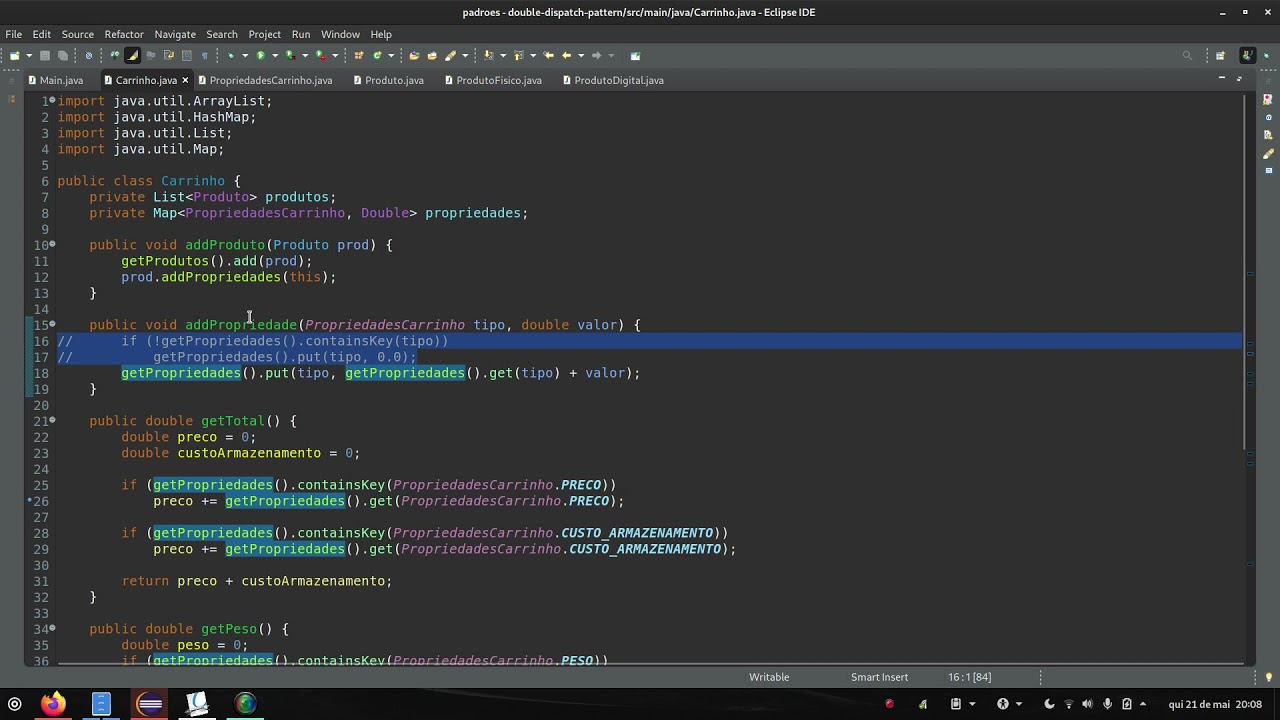Click the New Java Class icon
The width and height of the screenshot is (1280, 720).
pyautogui.click(x=378, y=56)
